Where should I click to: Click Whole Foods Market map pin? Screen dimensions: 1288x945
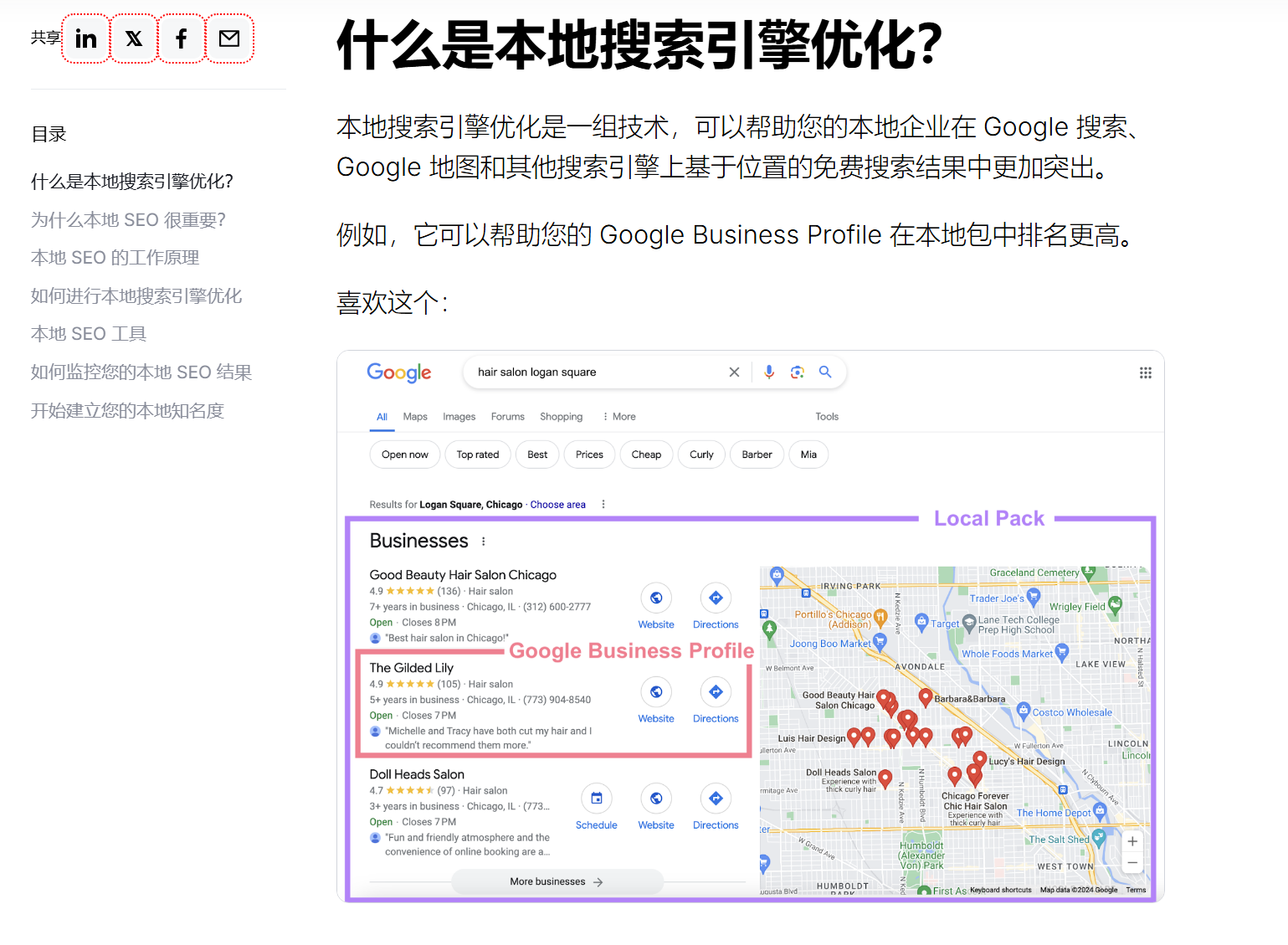tap(1062, 651)
